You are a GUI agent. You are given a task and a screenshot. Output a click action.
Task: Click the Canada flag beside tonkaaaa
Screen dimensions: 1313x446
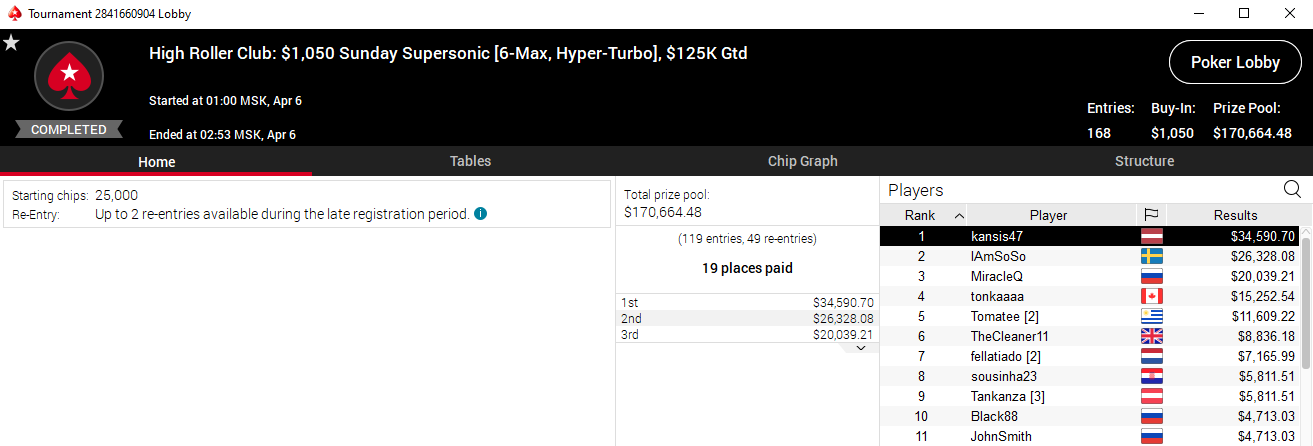click(x=1151, y=296)
